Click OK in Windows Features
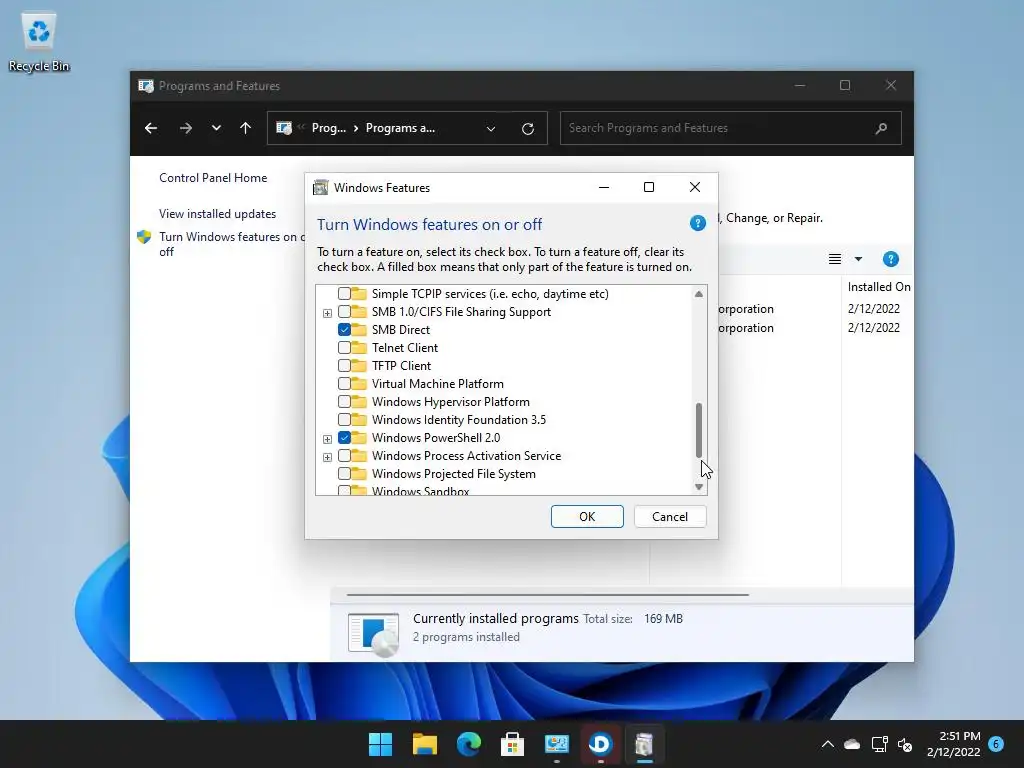The height and width of the screenshot is (768, 1024). (x=587, y=517)
